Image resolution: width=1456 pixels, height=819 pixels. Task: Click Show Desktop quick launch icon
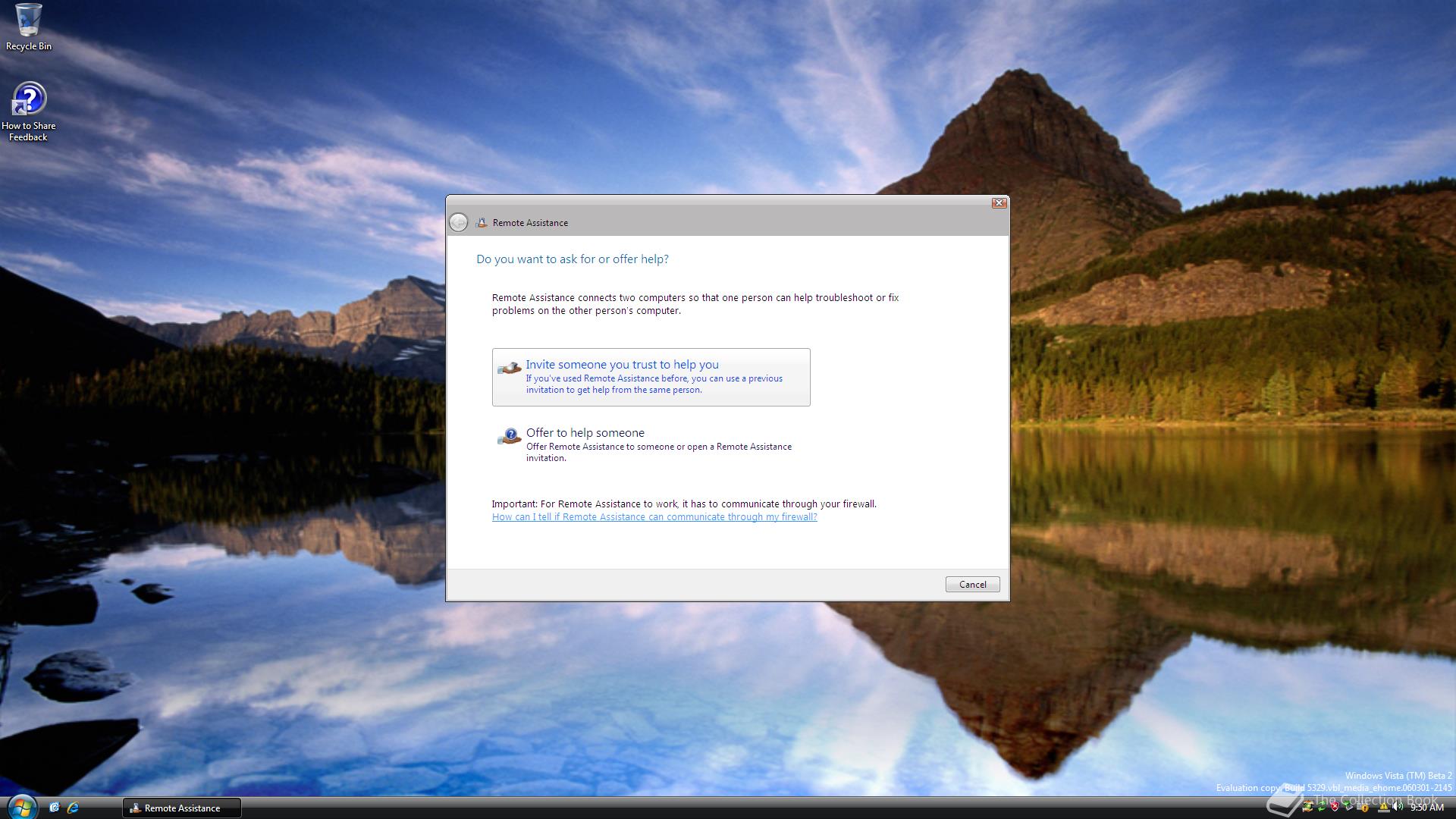coord(54,808)
